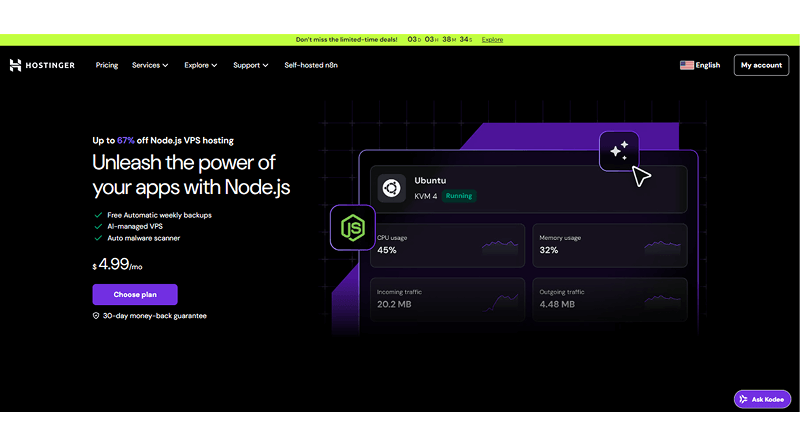Click the AI sparkle stars icon
This screenshot has width=800, height=445.
619,151
